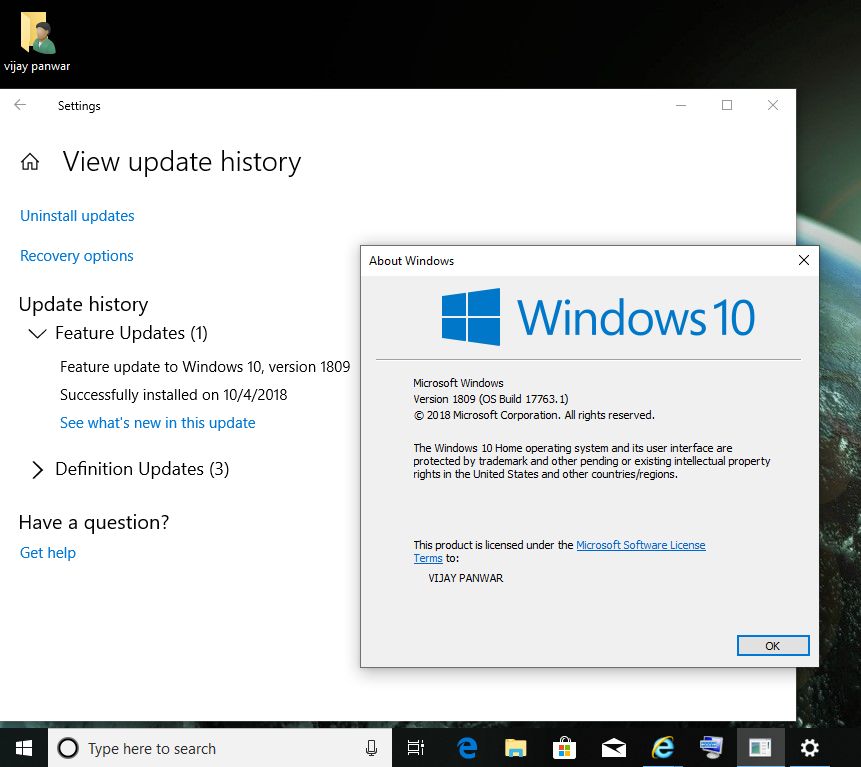Click the Have a question? heading
The height and width of the screenshot is (767, 861).
(94, 522)
